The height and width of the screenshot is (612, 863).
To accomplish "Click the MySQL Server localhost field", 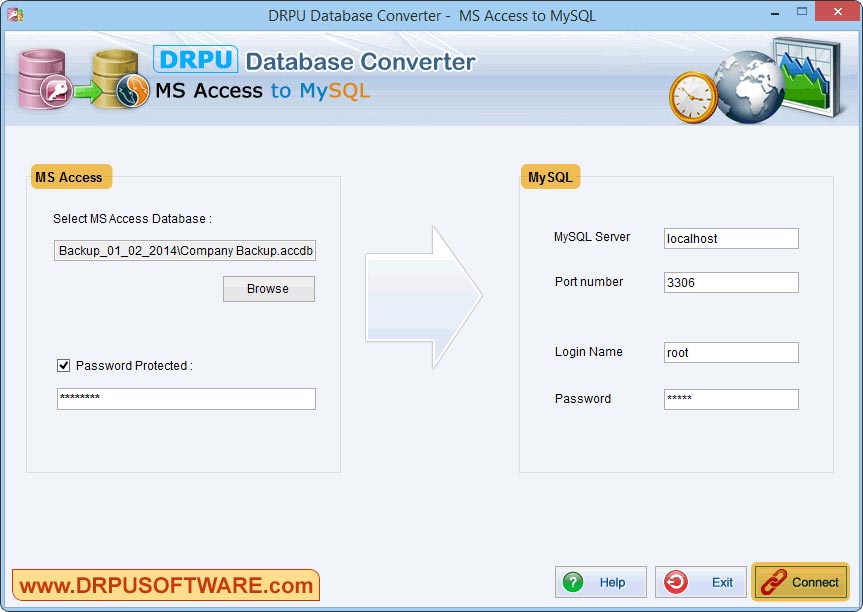I will (730, 238).
